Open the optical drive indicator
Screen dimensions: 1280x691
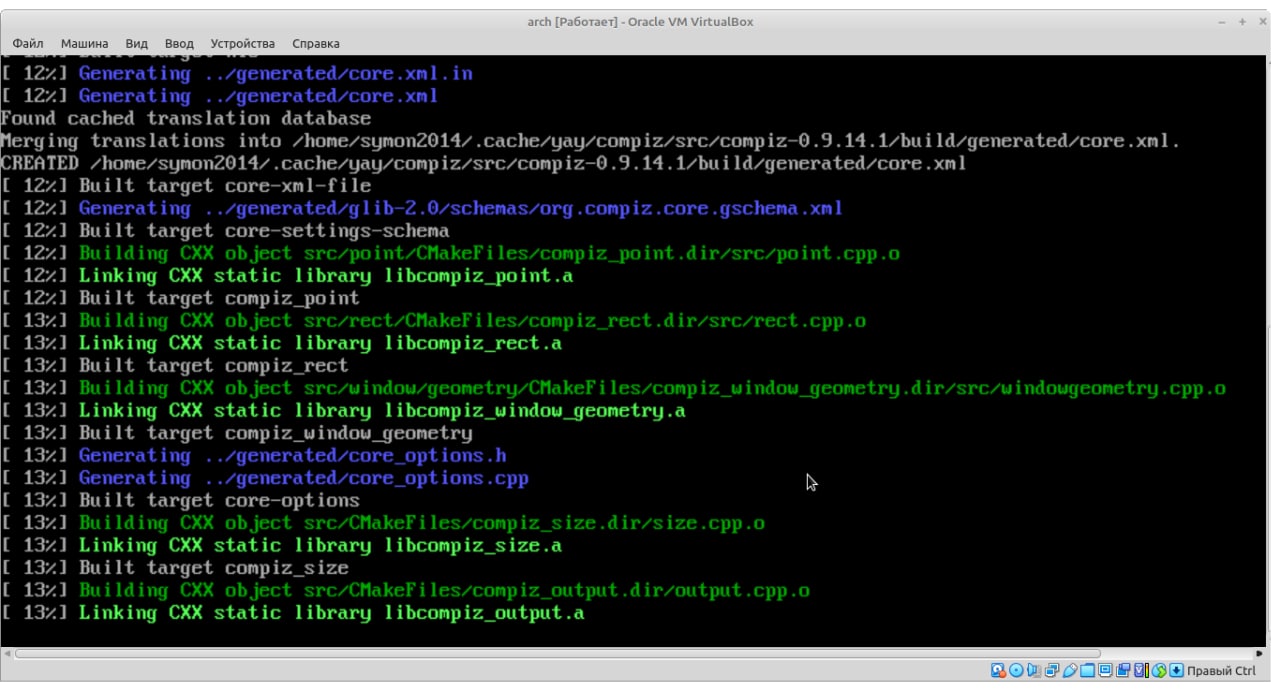[1015, 671]
